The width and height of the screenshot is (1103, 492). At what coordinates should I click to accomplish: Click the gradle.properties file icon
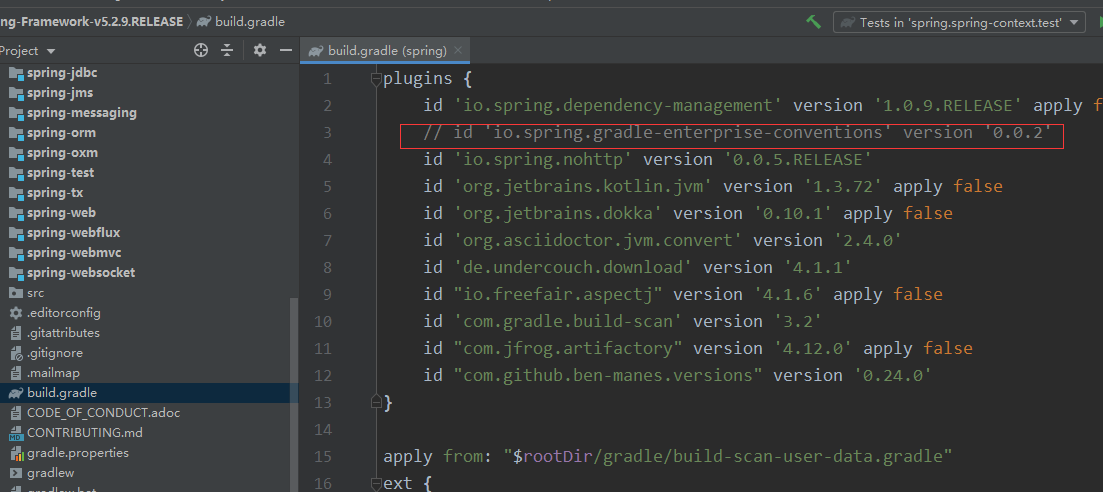[x=15, y=453]
